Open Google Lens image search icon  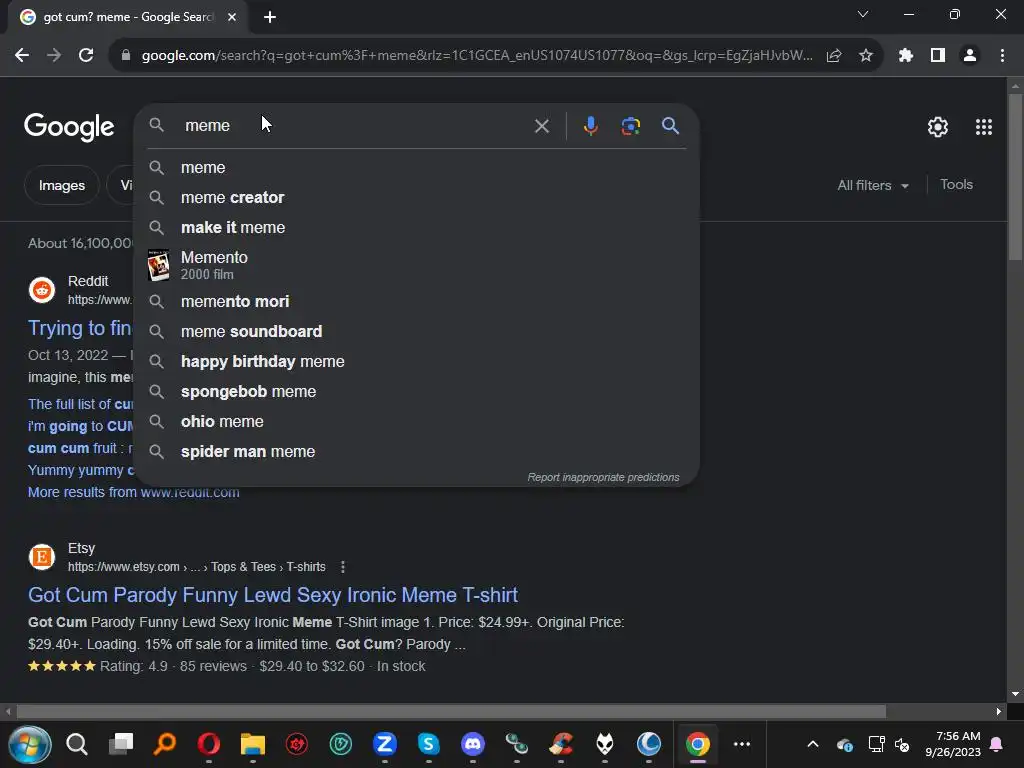[630, 126]
